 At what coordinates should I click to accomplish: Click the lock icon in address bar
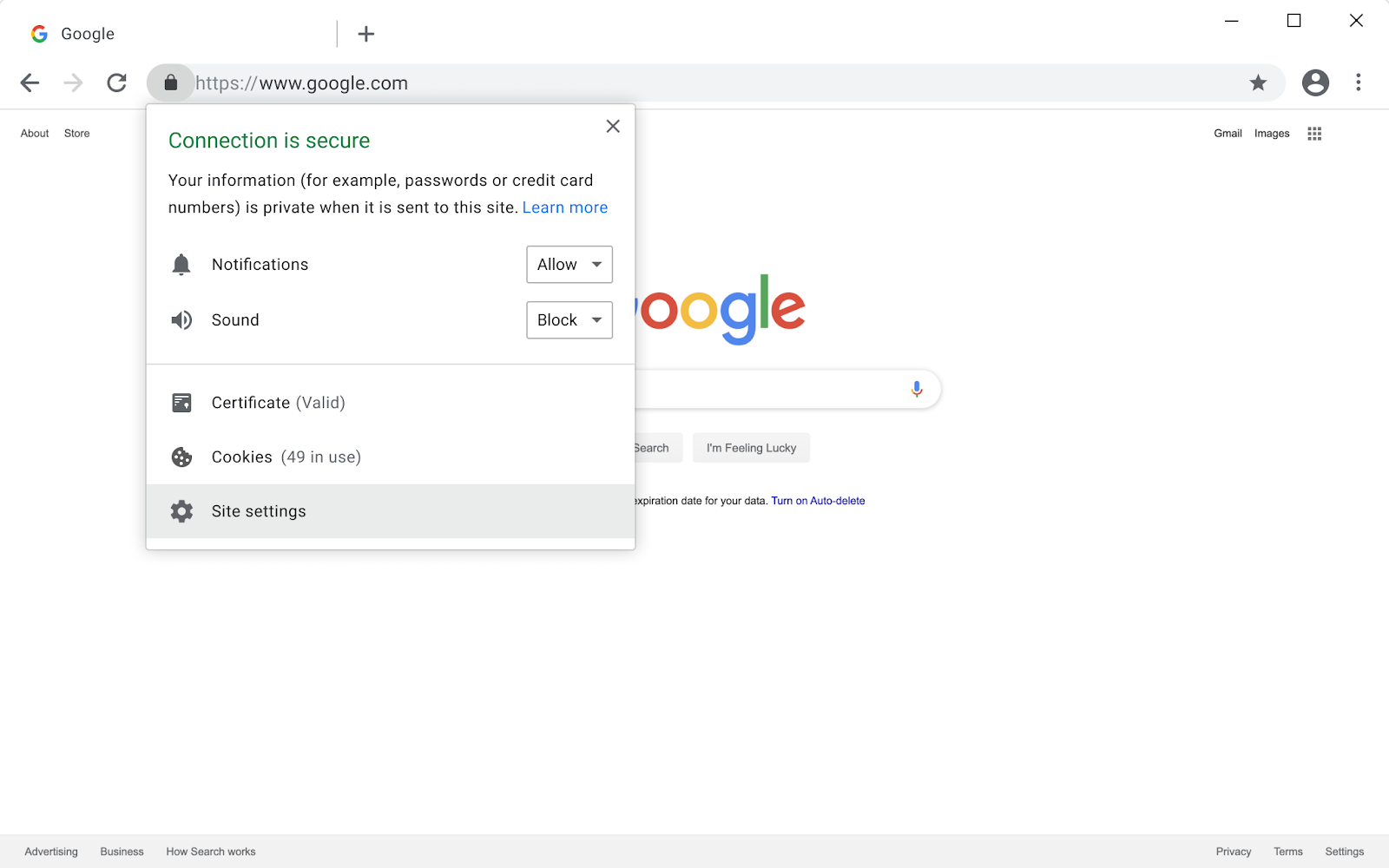(x=171, y=82)
